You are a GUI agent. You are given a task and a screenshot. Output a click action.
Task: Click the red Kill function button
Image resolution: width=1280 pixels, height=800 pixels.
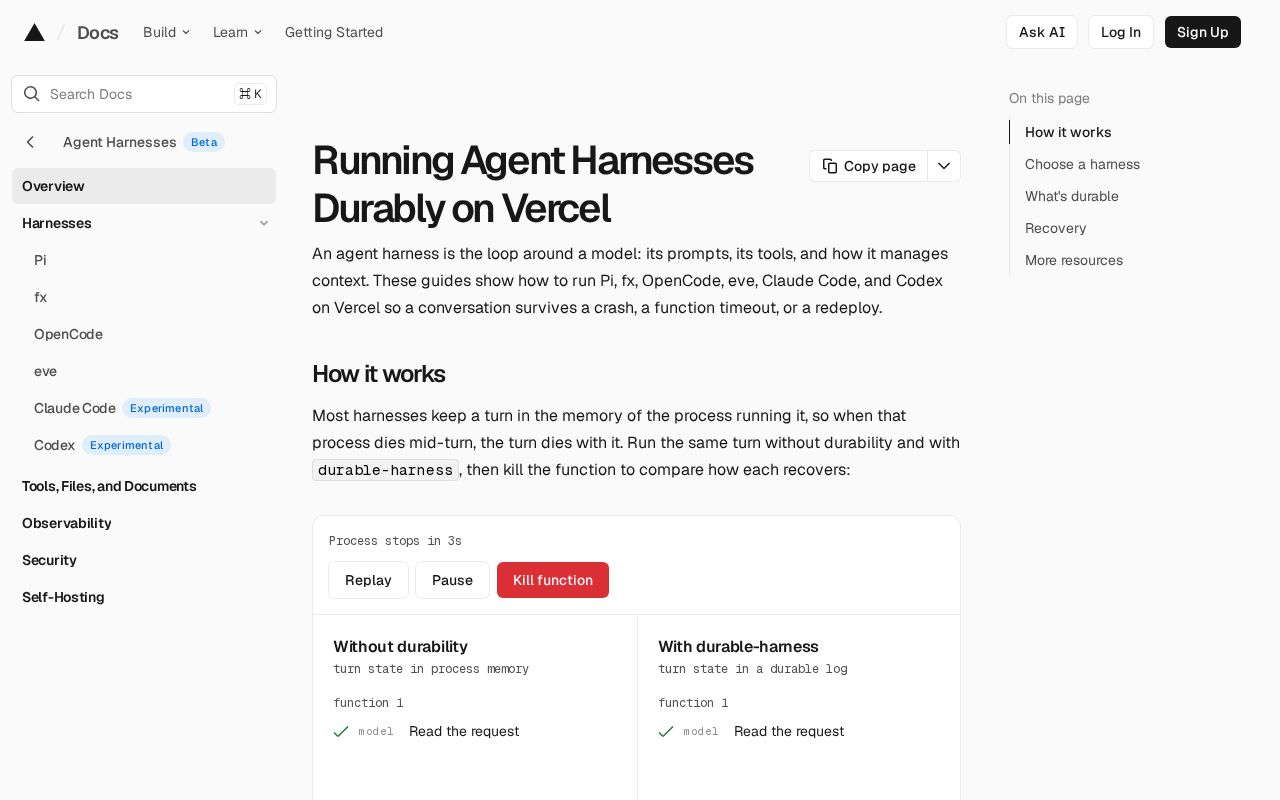point(553,580)
